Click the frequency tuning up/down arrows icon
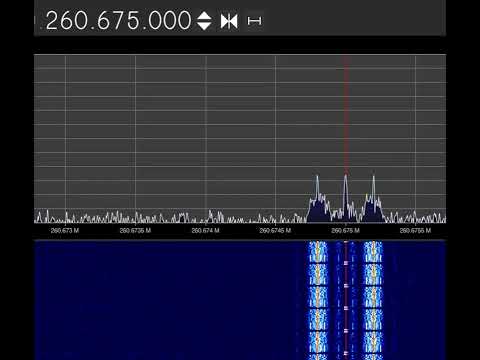The height and width of the screenshot is (360, 480). (204, 21)
